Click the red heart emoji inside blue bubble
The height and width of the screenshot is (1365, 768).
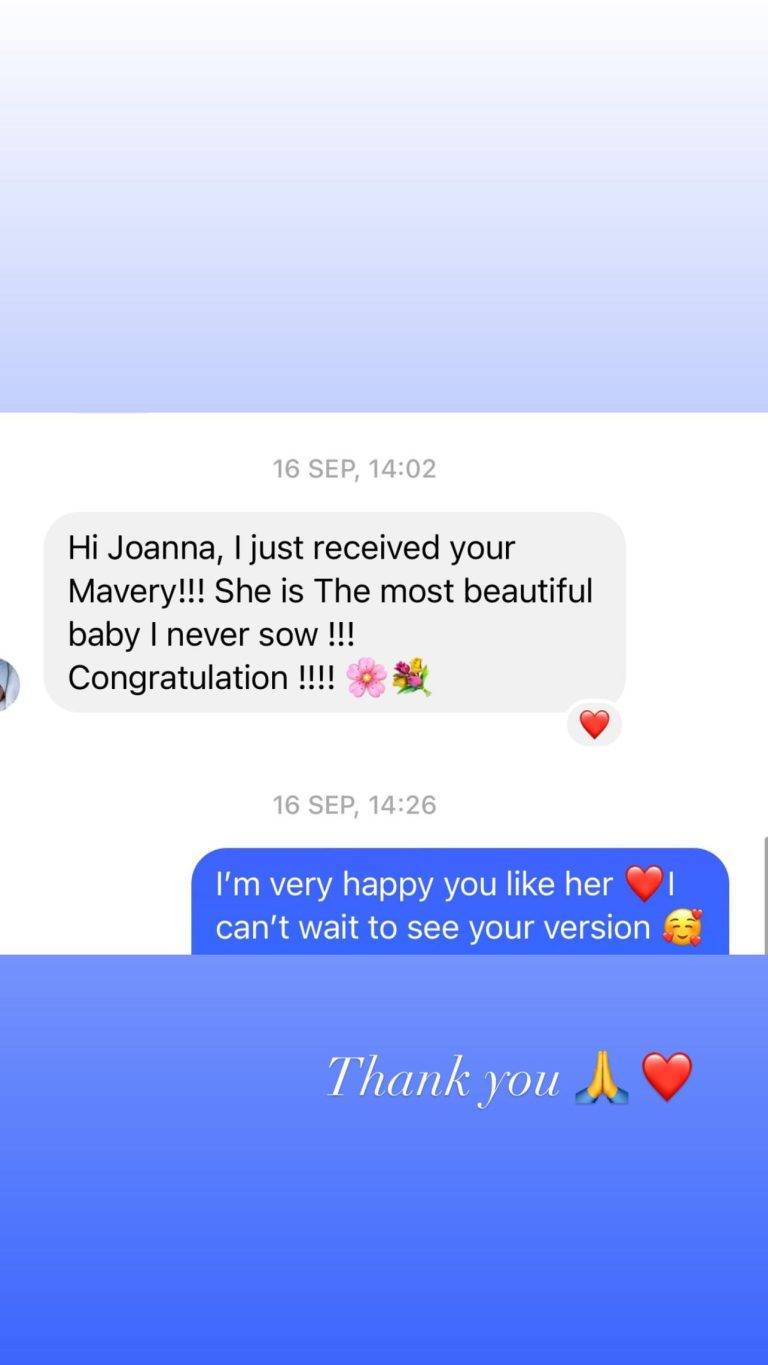[644, 884]
